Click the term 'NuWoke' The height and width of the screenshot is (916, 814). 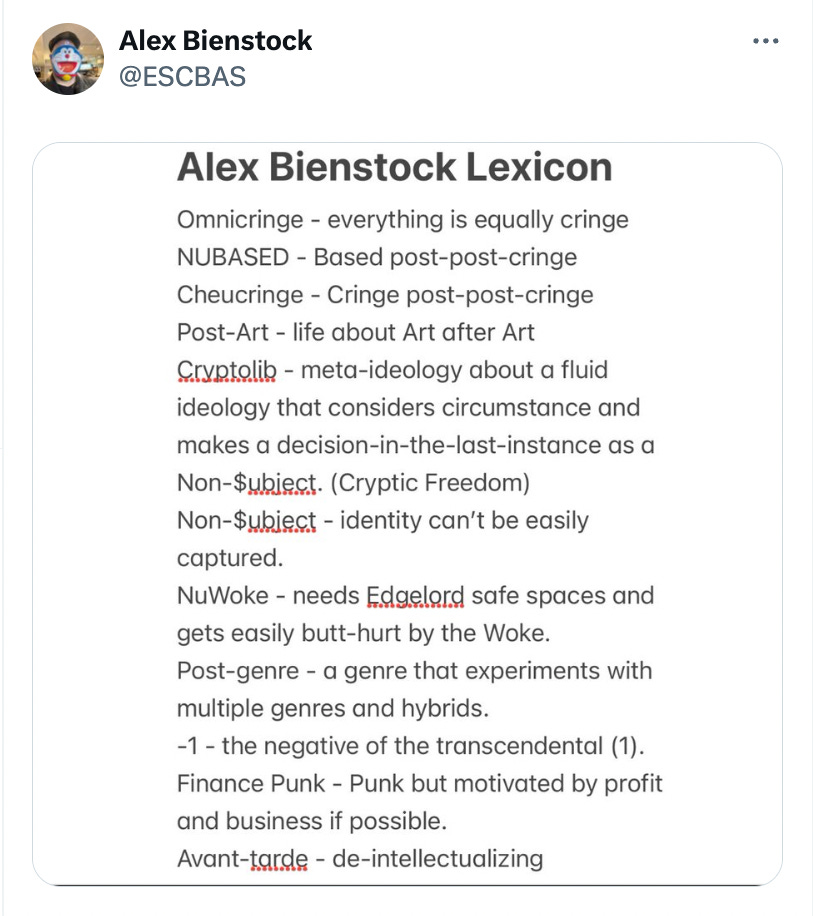click(x=223, y=596)
